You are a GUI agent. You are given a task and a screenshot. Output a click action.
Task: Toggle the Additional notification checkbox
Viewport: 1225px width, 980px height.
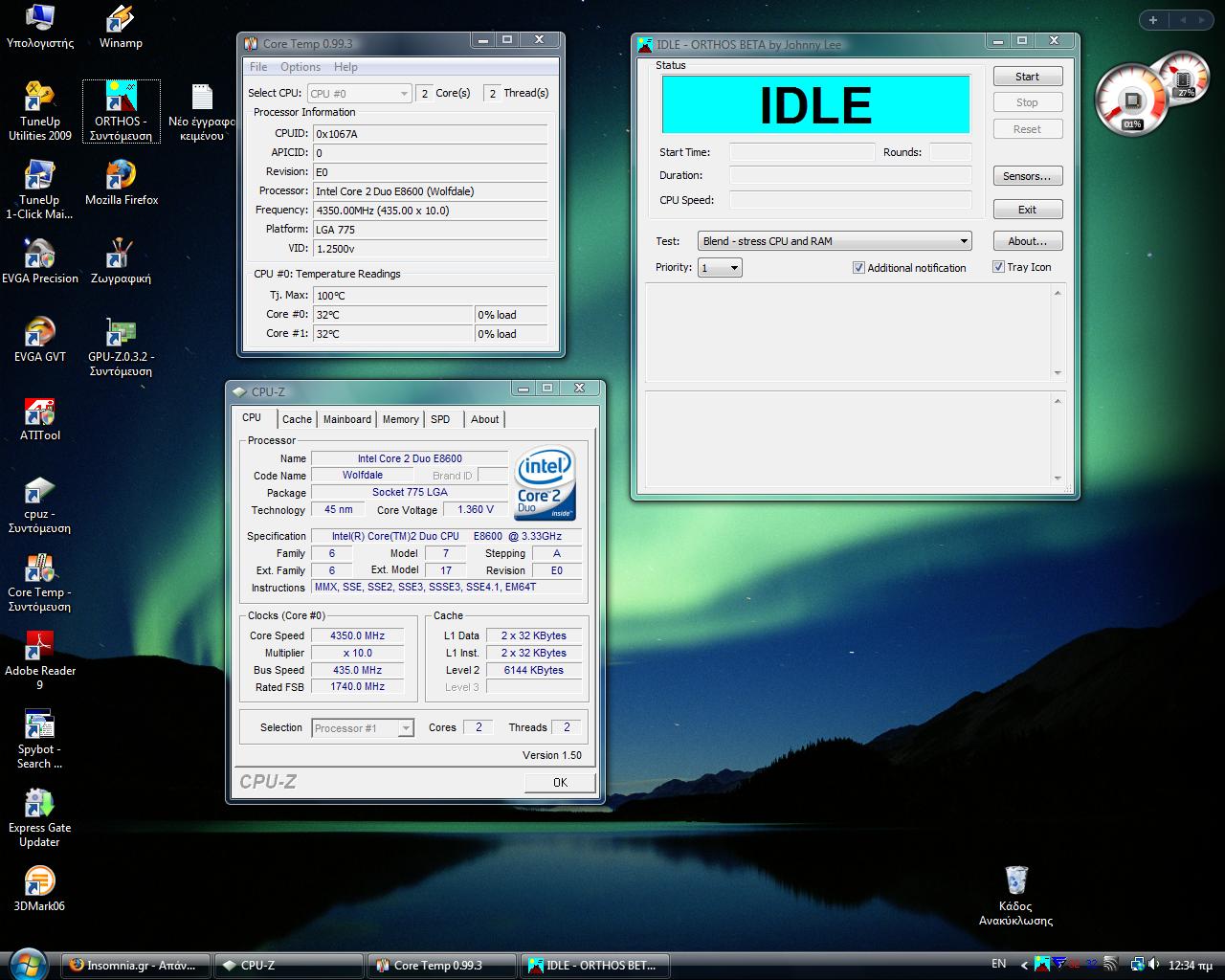[x=858, y=268]
